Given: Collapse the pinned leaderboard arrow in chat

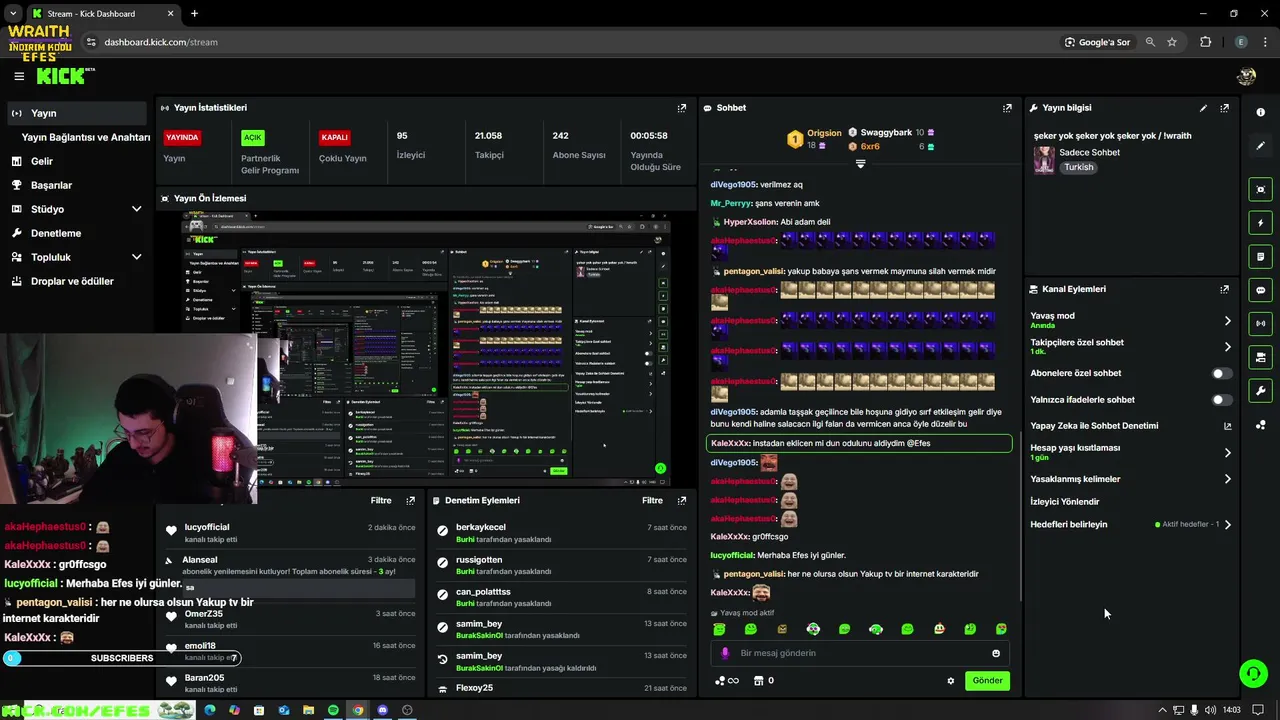Looking at the screenshot, I should click(x=860, y=164).
